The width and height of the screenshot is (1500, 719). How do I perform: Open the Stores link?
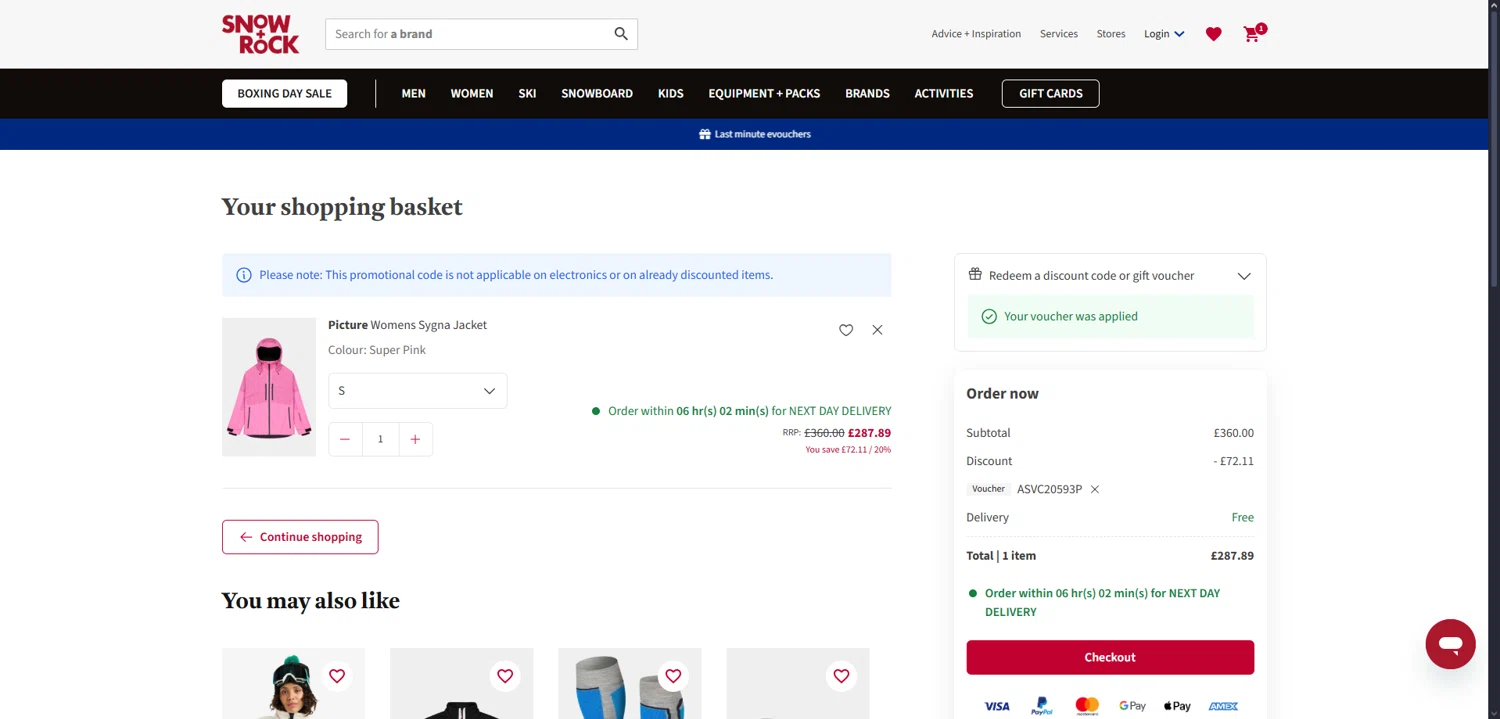click(1111, 34)
